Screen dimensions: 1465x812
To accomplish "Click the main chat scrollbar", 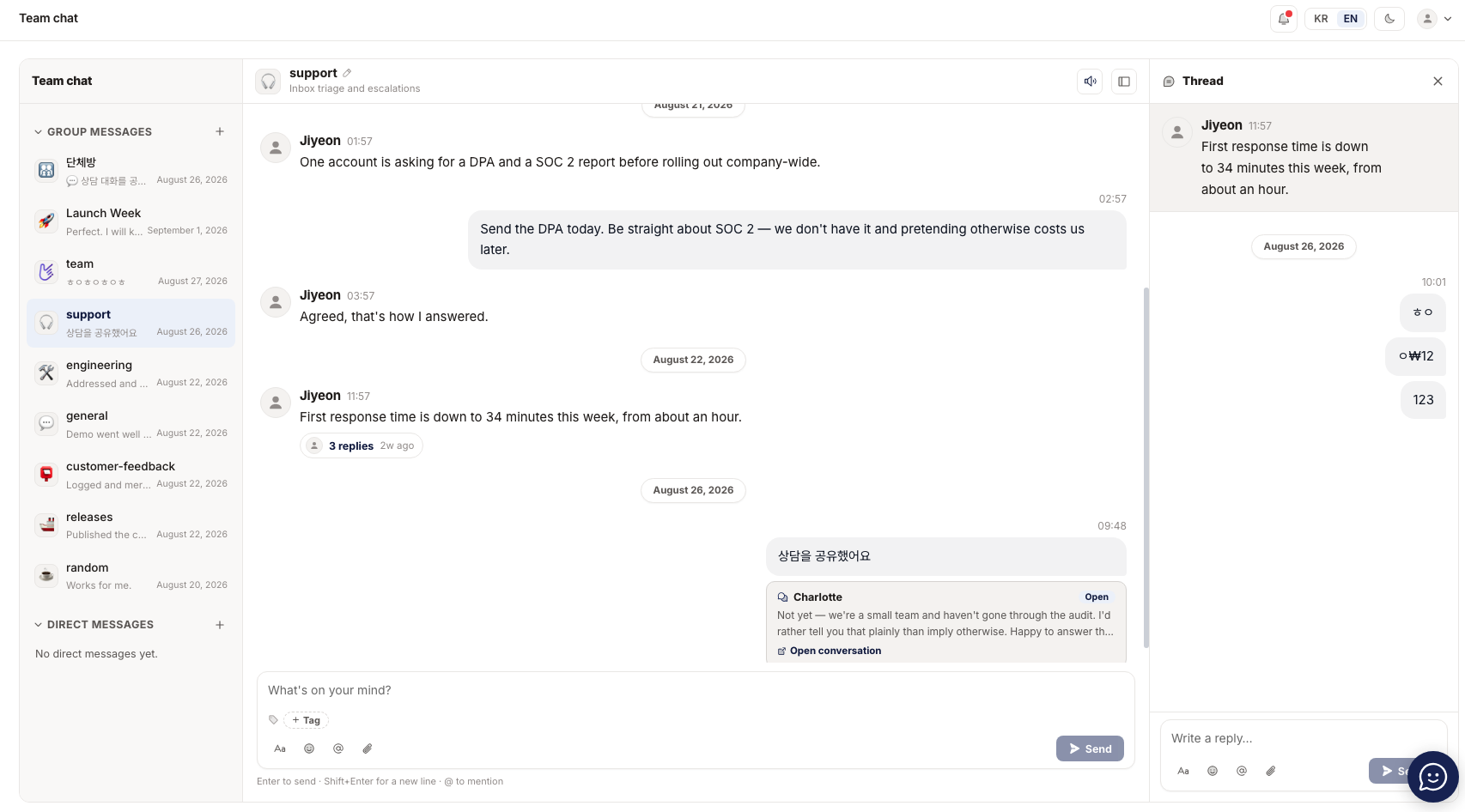I will click(1146, 467).
